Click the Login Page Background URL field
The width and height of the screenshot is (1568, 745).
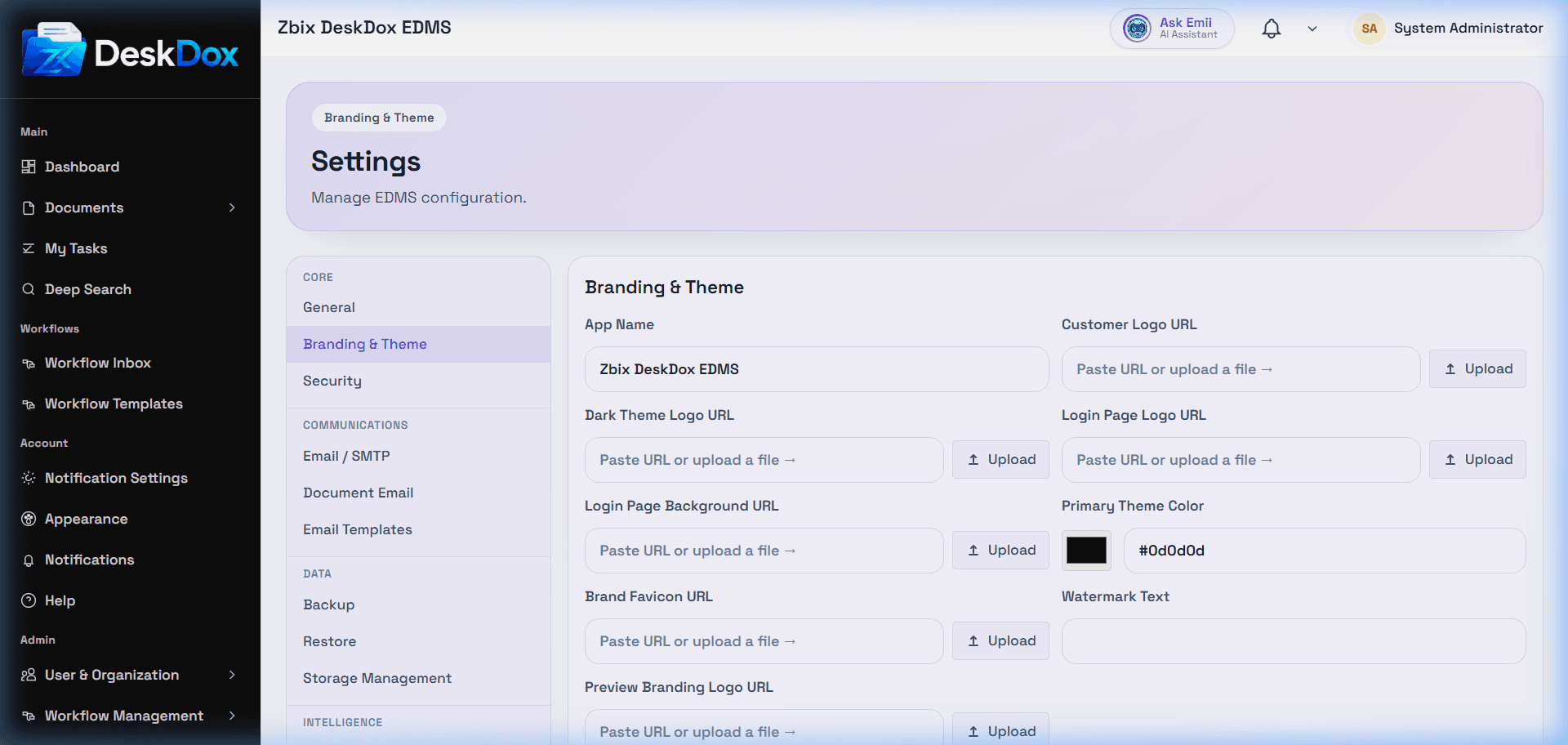click(764, 551)
